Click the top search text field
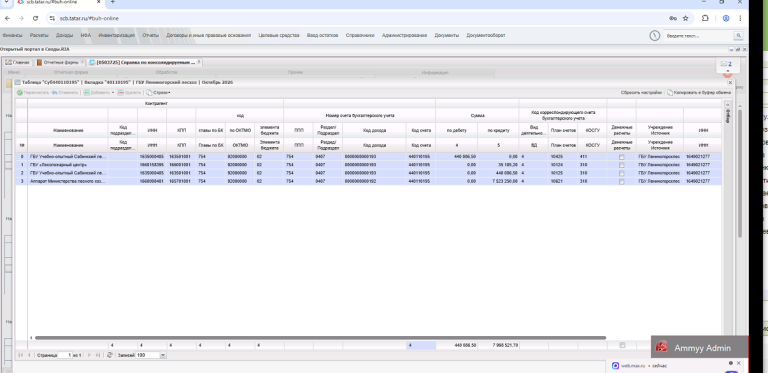This screenshot has height=373, width=768. pos(698,36)
